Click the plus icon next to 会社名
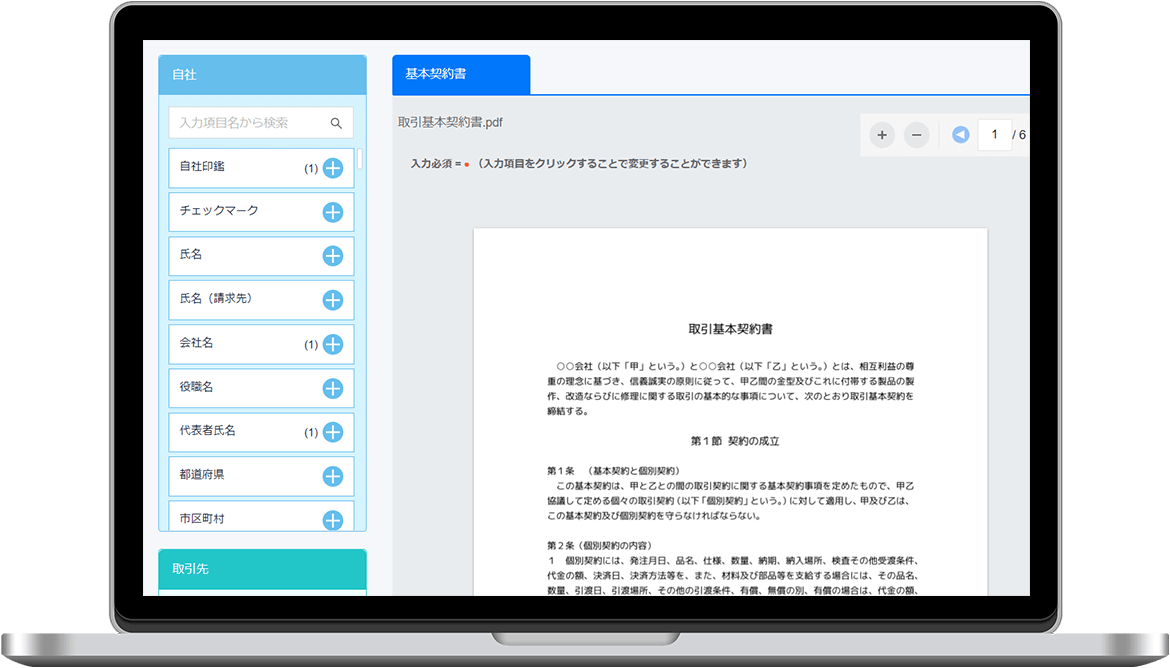Screen dimensions: 1170x668 [333, 344]
